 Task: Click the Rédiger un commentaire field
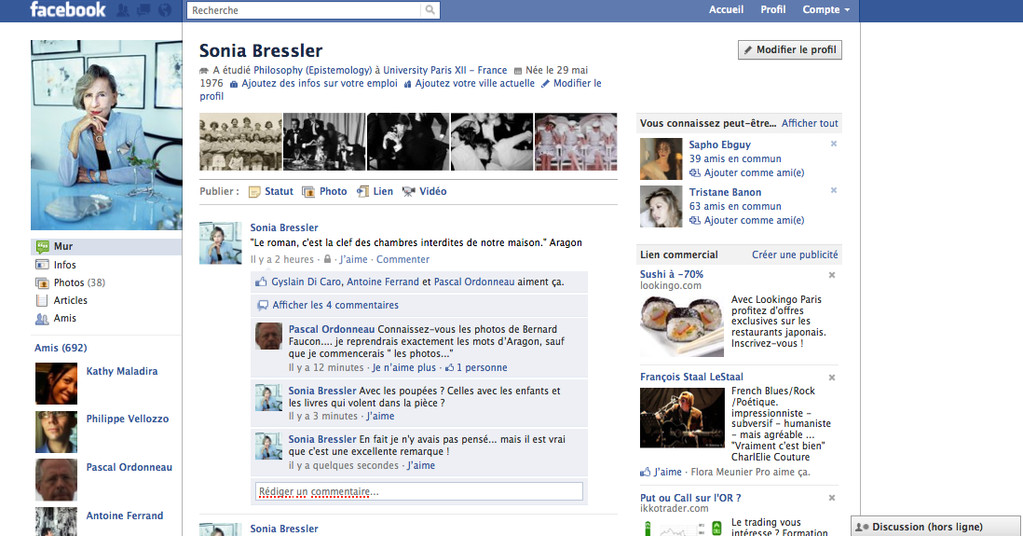point(419,492)
